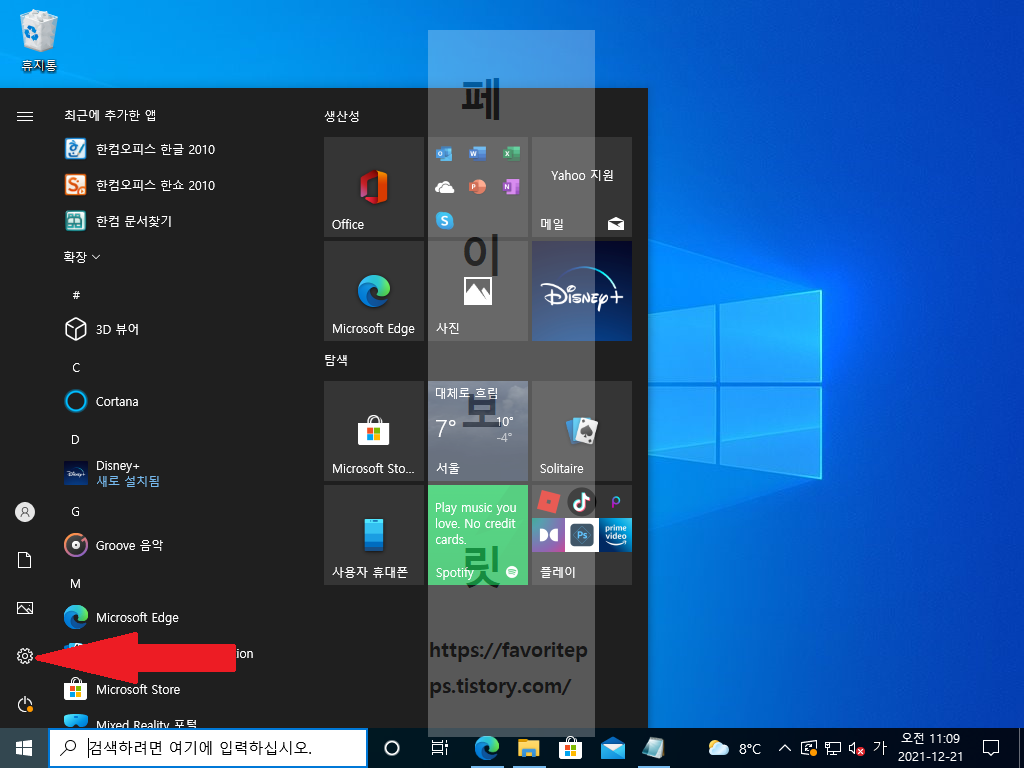The image size is (1024, 768).
Task: Toggle the 가 Korean IME indicator
Action: point(880,747)
